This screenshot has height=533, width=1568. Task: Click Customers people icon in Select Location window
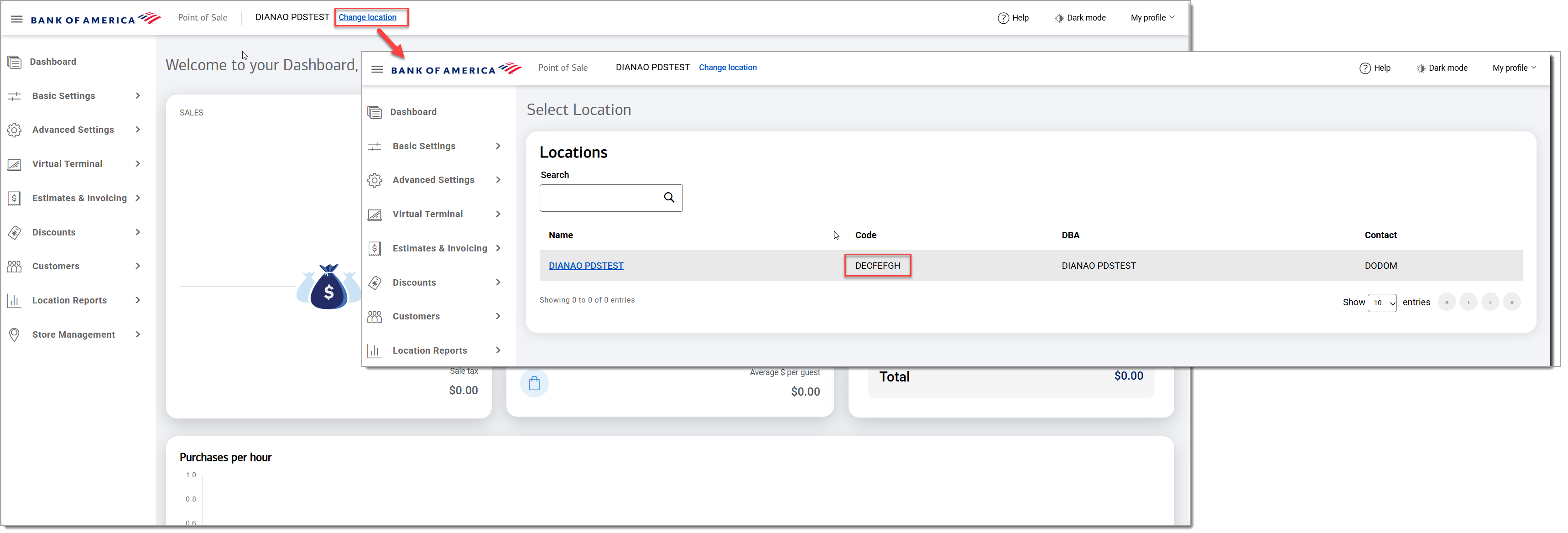pos(375,317)
